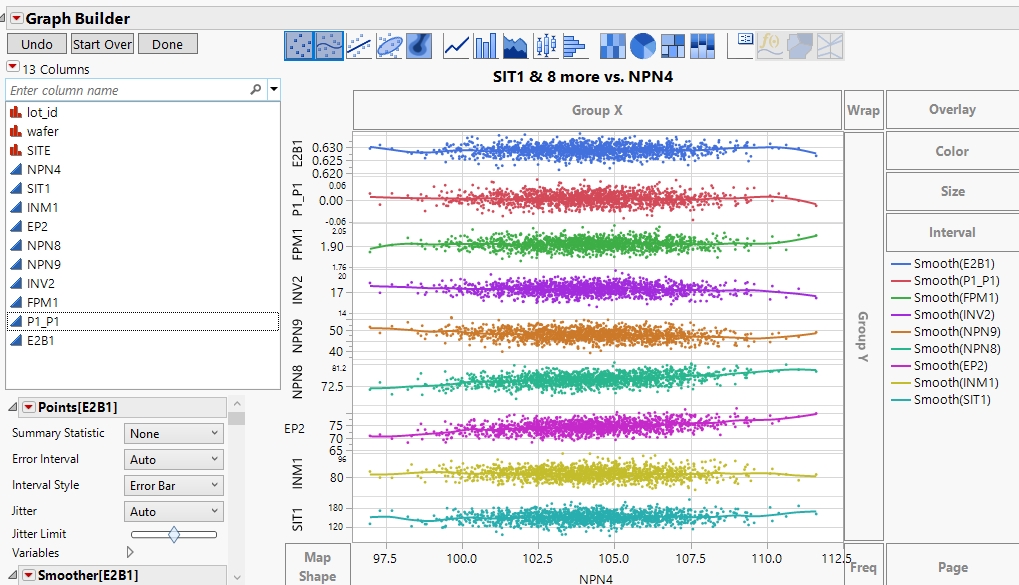The width and height of the screenshot is (1019, 585).
Task: Pick the Heatmap element icon
Action: click(612, 46)
